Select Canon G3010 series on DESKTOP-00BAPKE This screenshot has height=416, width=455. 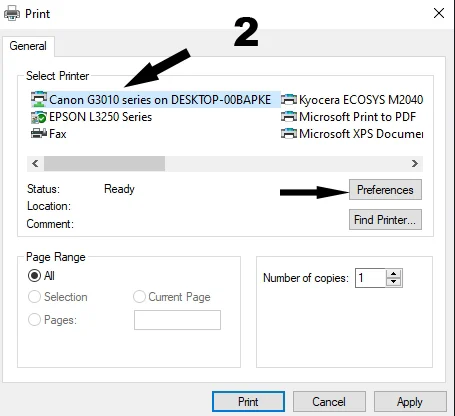point(160,100)
